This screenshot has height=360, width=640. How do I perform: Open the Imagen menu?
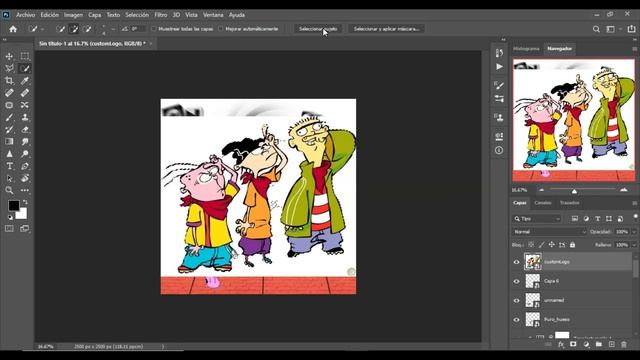(73, 15)
